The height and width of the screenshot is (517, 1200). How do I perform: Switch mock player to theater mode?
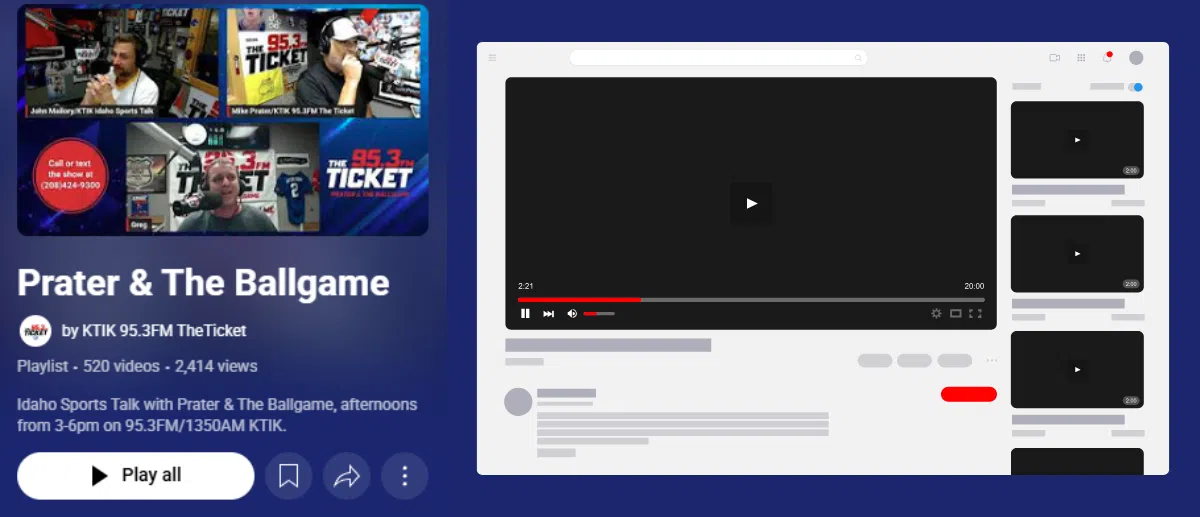(x=956, y=314)
